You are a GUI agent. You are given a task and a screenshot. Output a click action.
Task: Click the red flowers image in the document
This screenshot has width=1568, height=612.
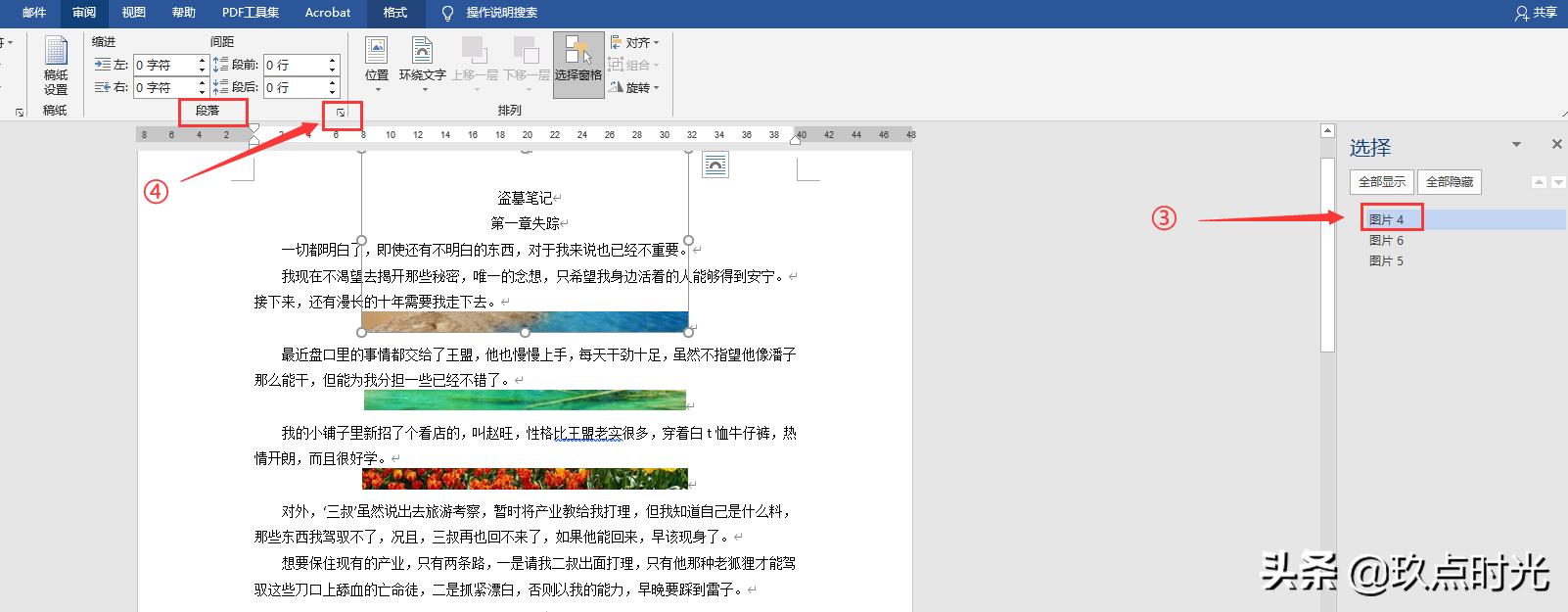click(525, 479)
